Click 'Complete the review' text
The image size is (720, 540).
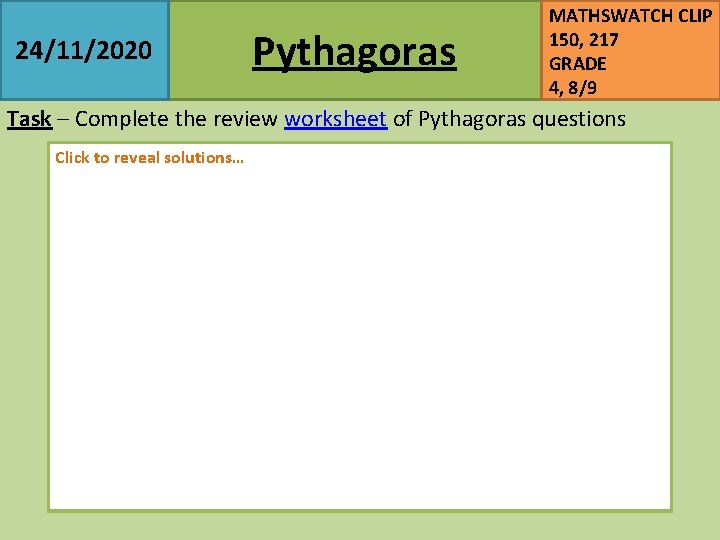(176, 119)
